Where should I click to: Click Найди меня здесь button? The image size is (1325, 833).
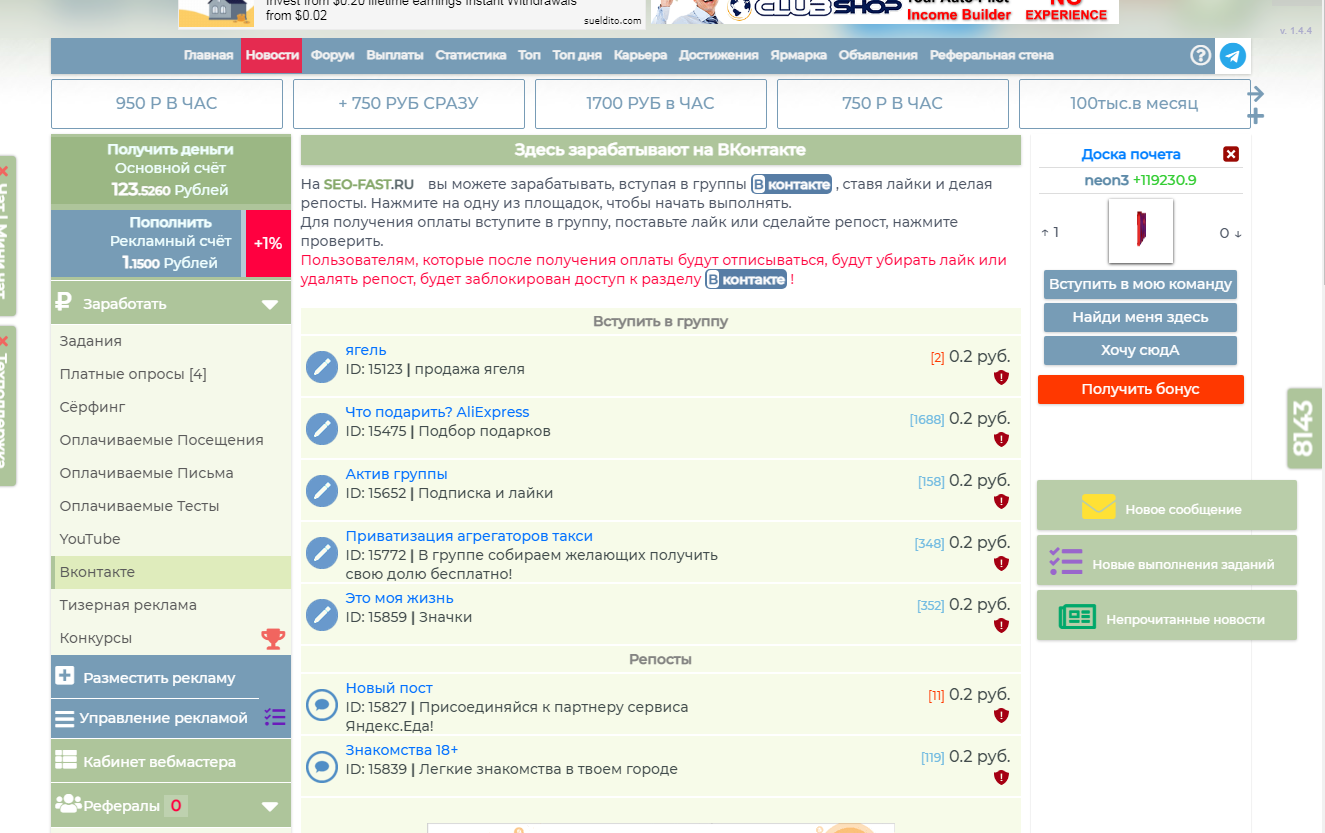point(1140,317)
